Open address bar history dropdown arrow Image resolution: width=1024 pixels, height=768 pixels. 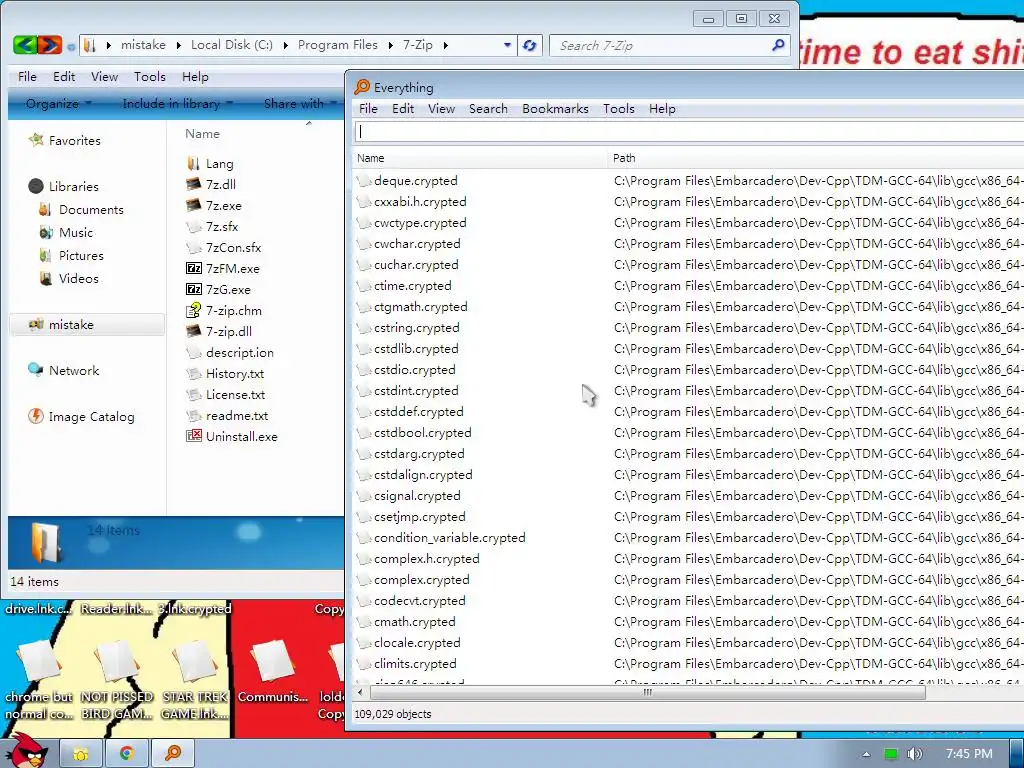coord(507,45)
